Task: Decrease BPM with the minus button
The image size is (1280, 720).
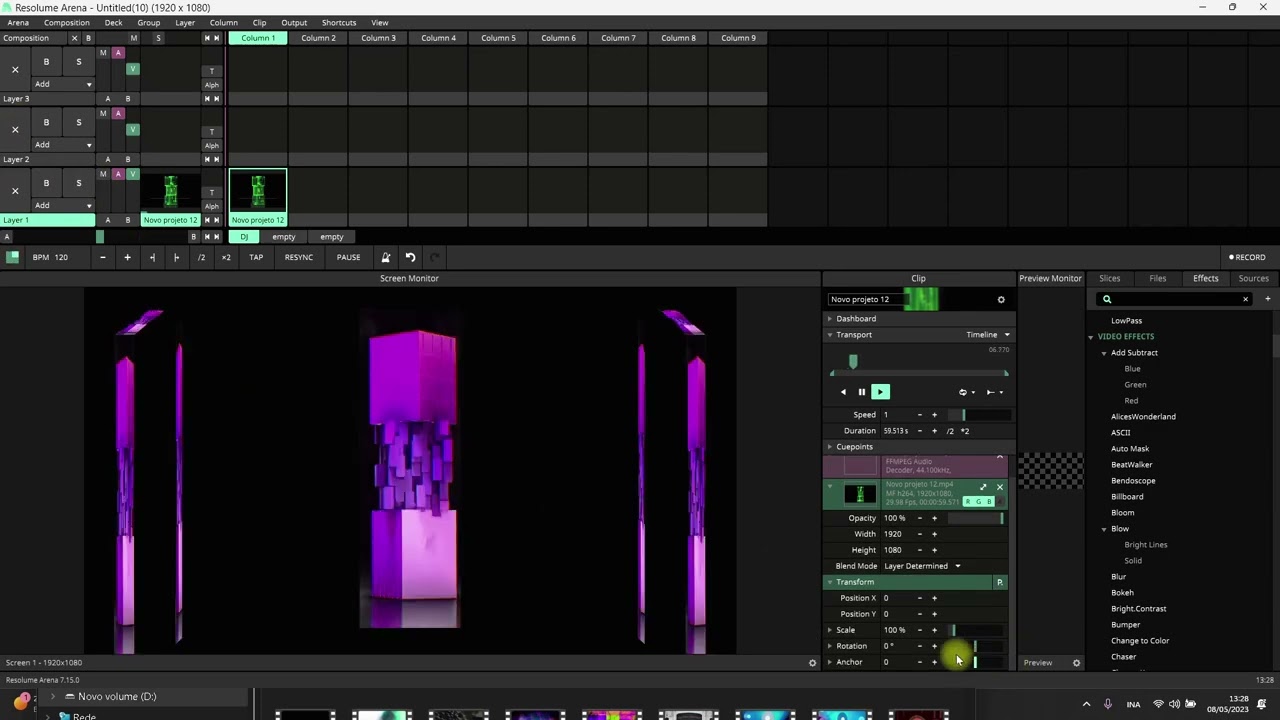Action: [102, 257]
